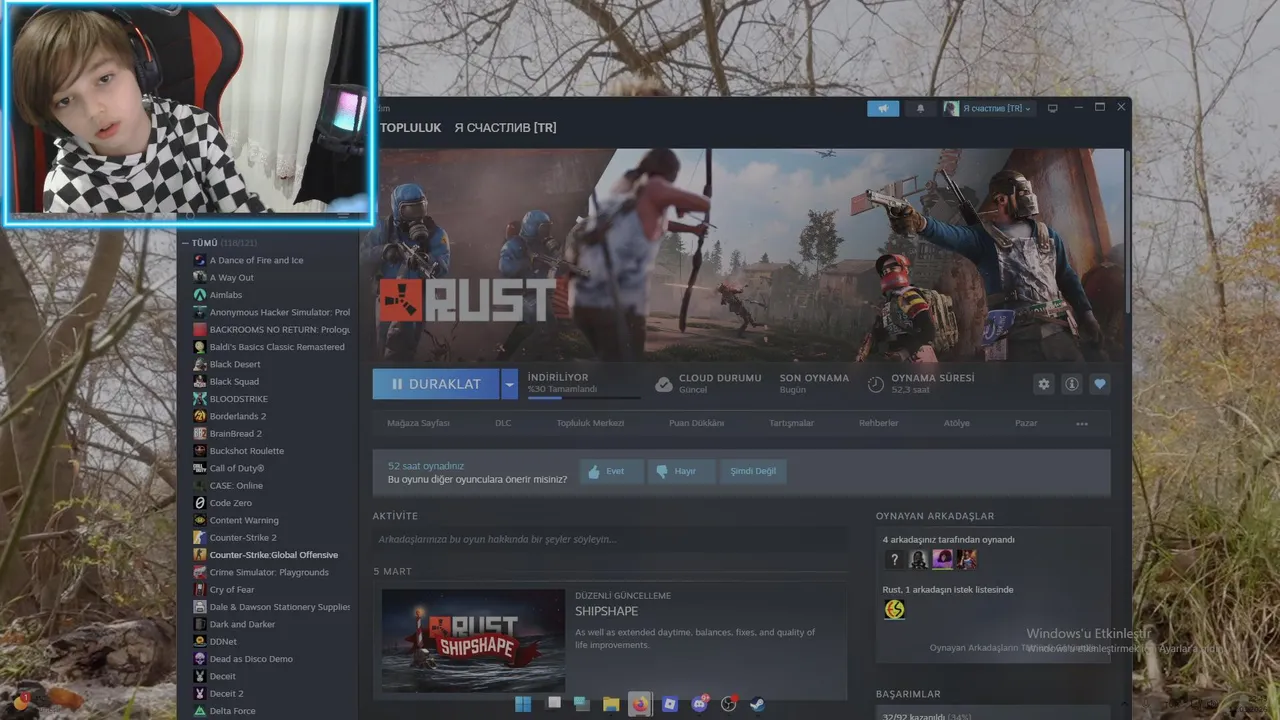Show Rust game info icon
The image size is (1280, 720).
(x=1072, y=384)
